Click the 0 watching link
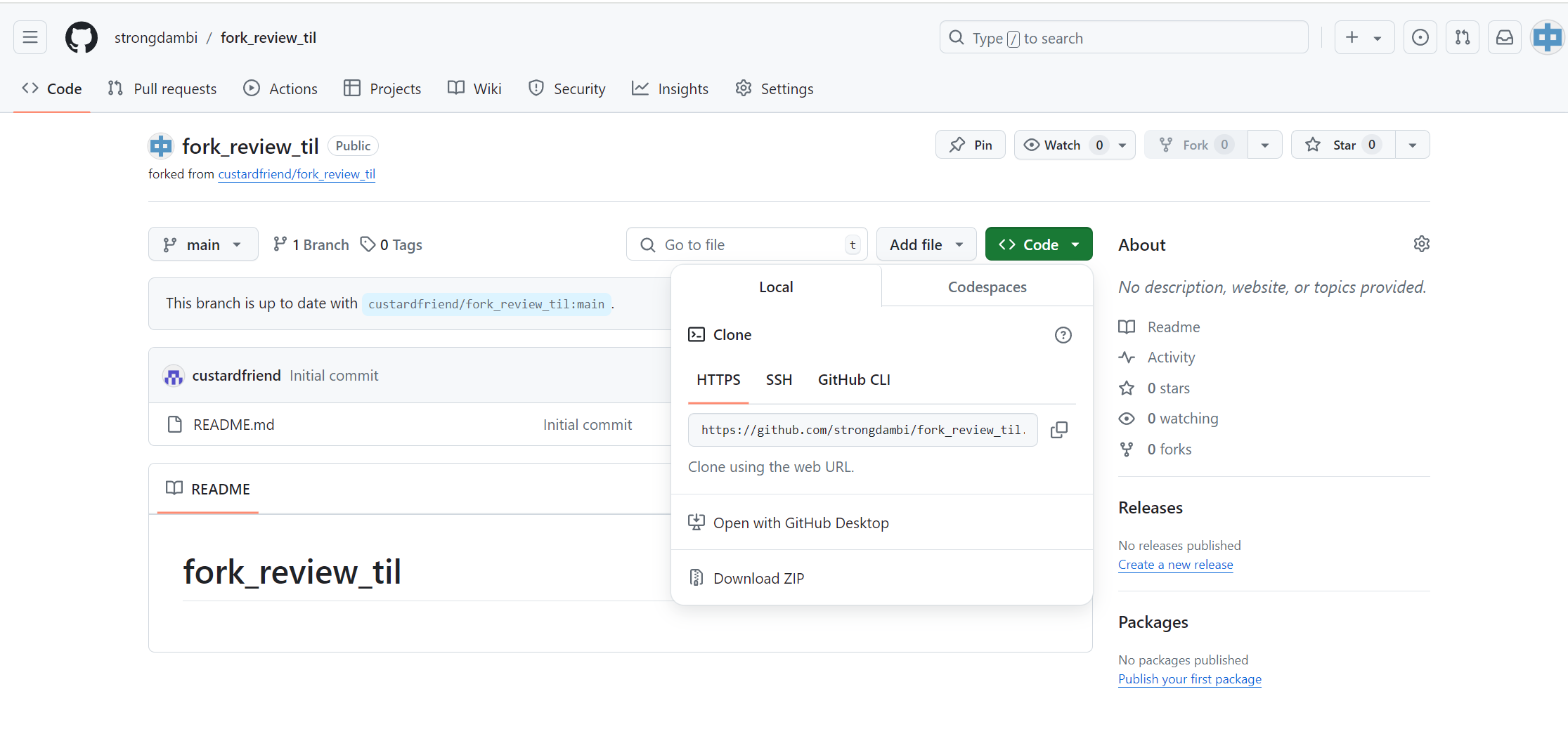This screenshot has width=1568, height=741. [x=1169, y=419]
